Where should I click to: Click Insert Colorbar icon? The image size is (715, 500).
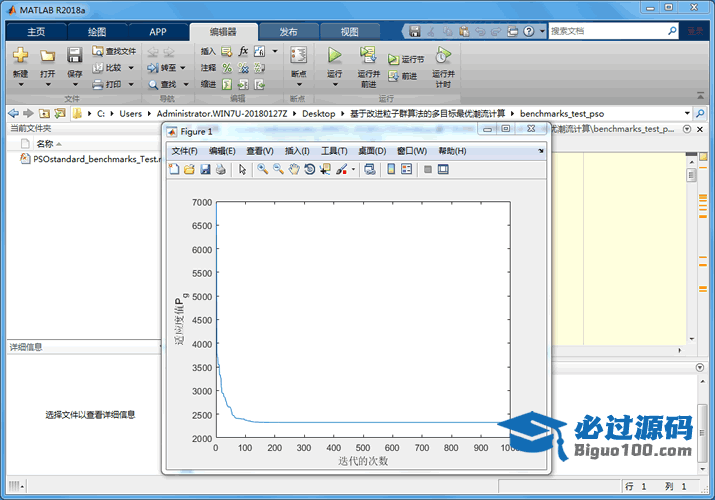(x=391, y=170)
